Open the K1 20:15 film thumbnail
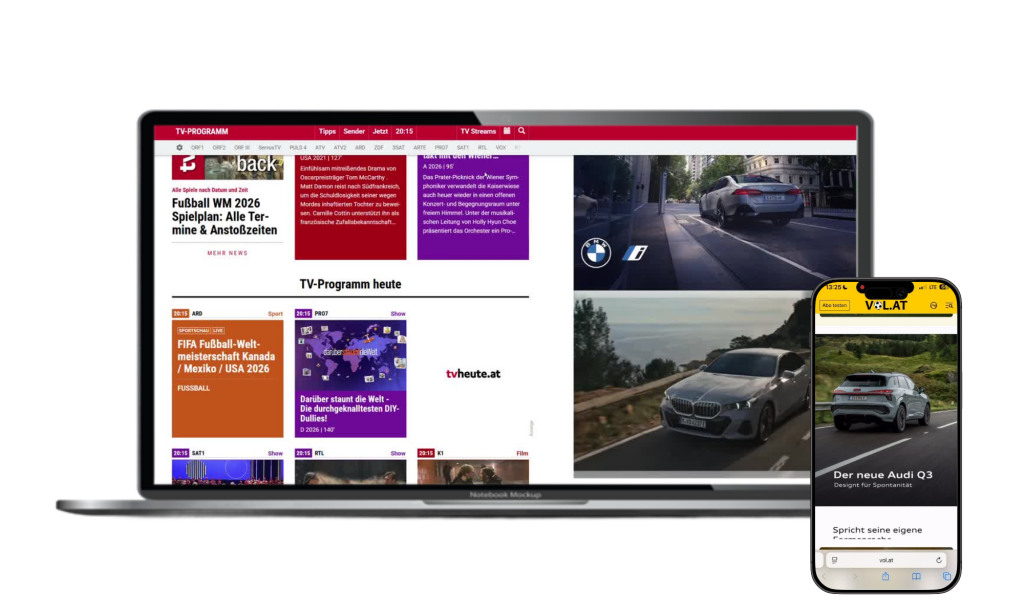 (x=473, y=472)
